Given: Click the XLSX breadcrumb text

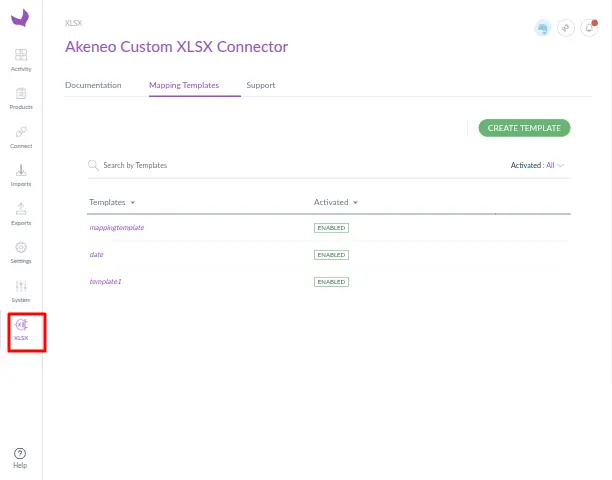Looking at the screenshot, I should pos(73,23).
